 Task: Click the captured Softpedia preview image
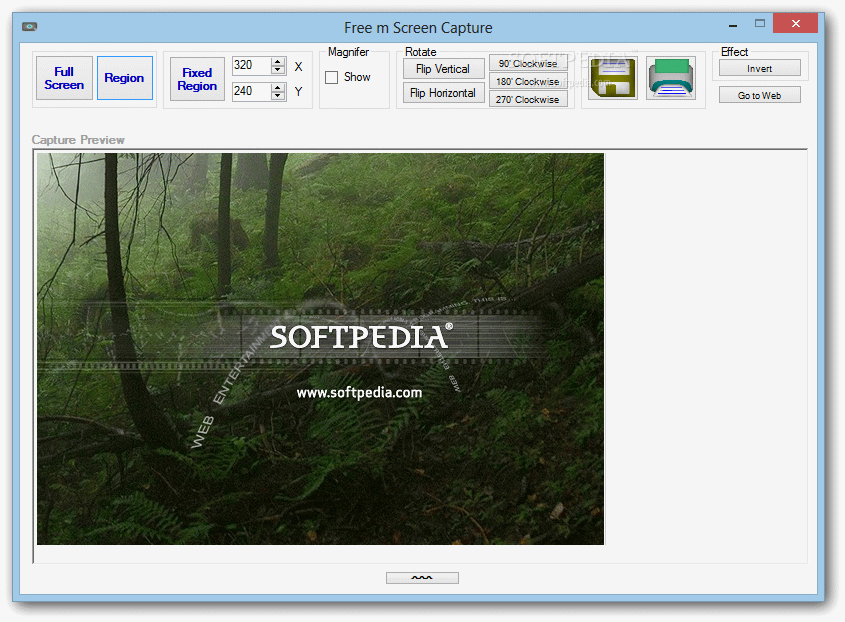[x=320, y=349]
